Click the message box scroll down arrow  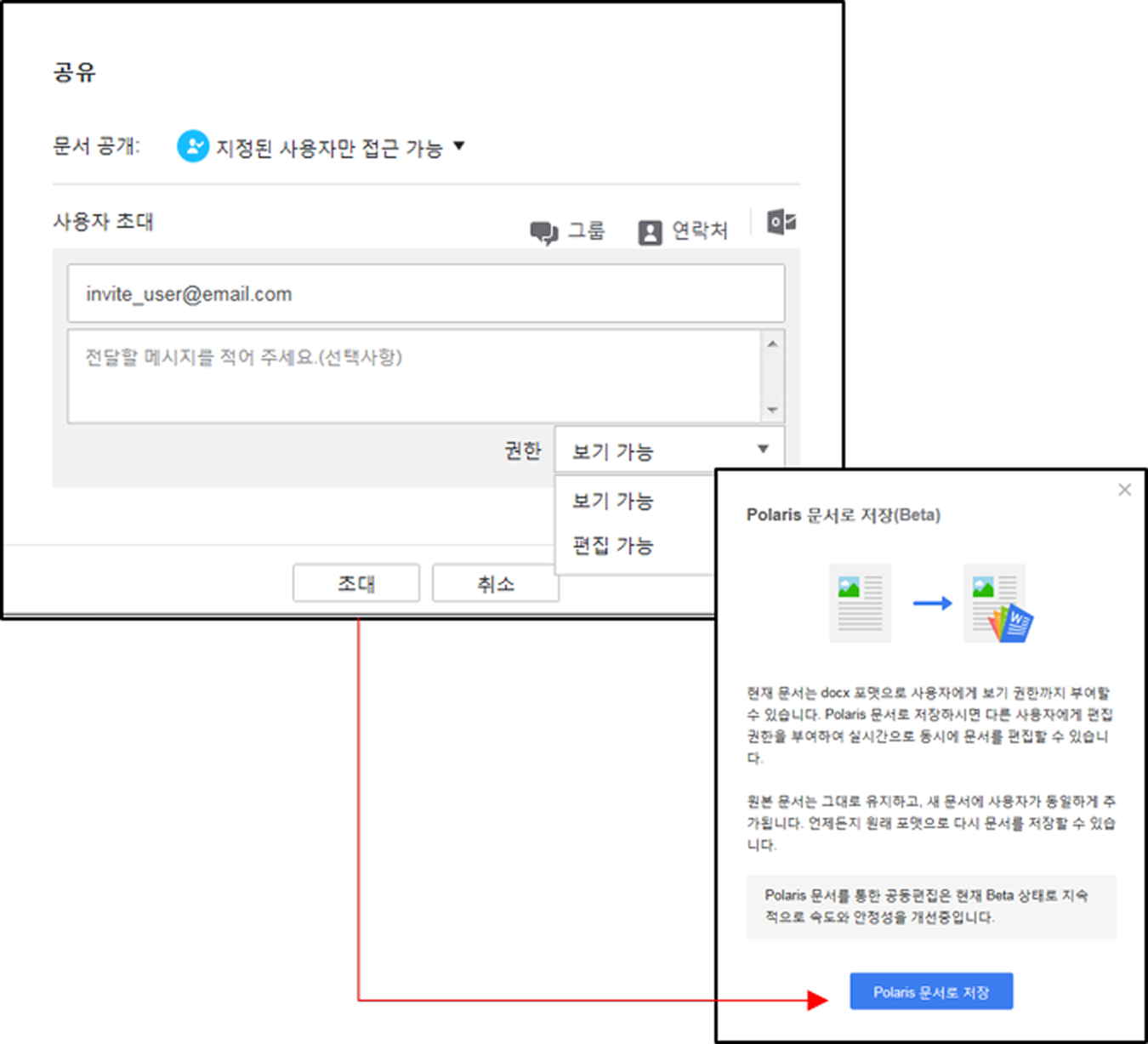click(x=772, y=411)
